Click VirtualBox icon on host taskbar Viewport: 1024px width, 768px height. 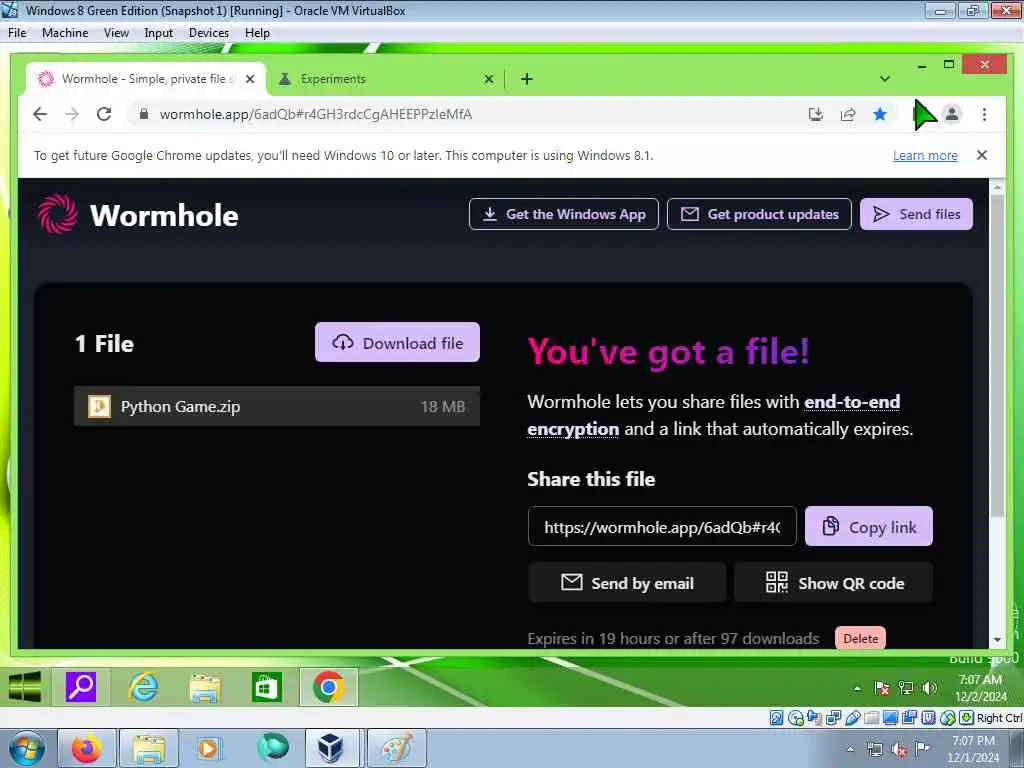tap(331, 748)
